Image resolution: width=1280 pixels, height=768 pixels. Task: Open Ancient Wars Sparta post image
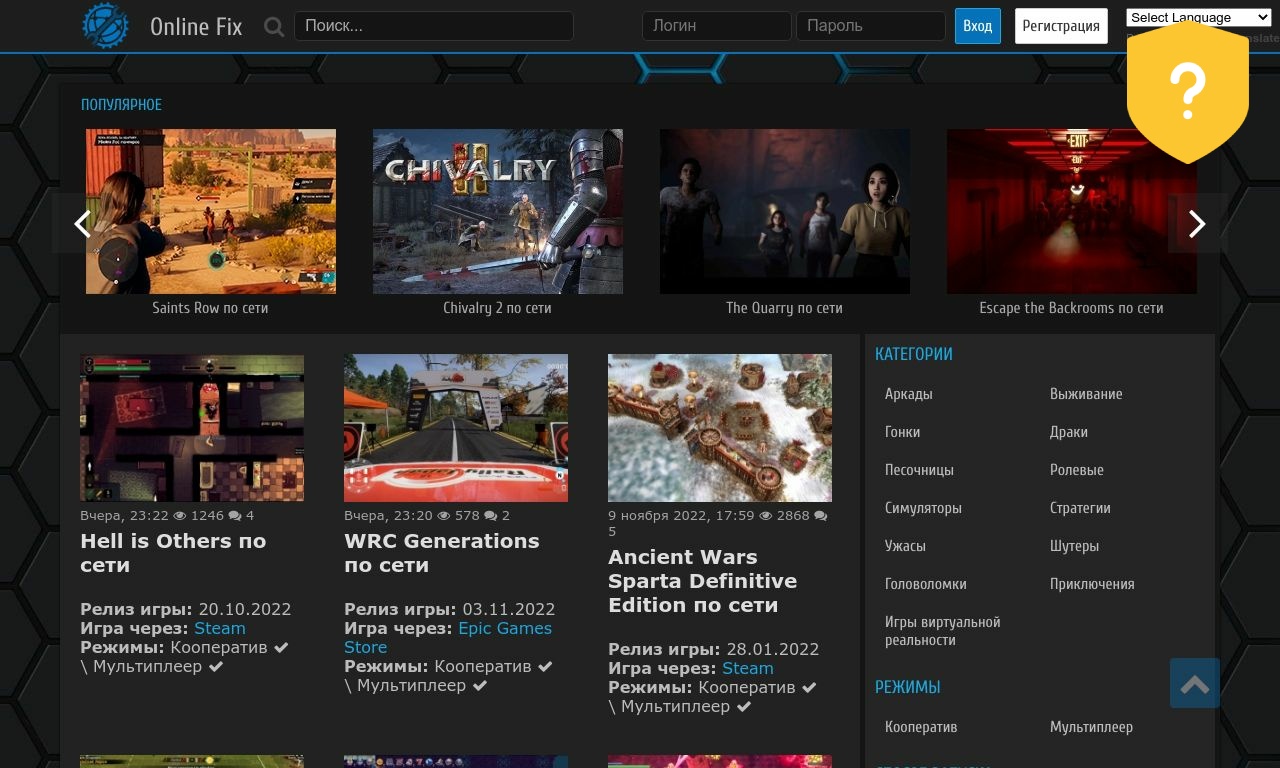[720, 428]
